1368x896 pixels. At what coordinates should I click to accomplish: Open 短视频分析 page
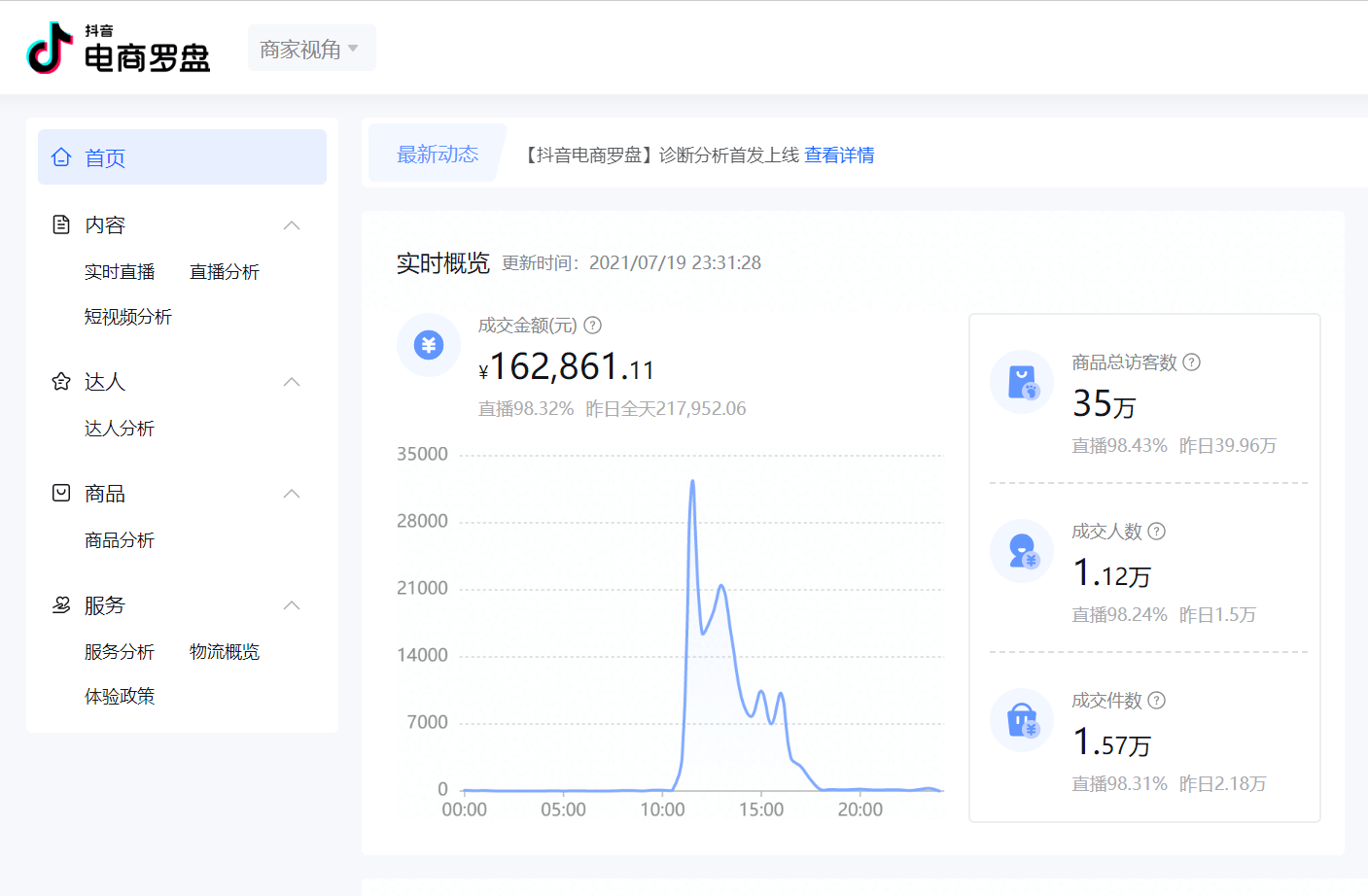pyautogui.click(x=127, y=317)
